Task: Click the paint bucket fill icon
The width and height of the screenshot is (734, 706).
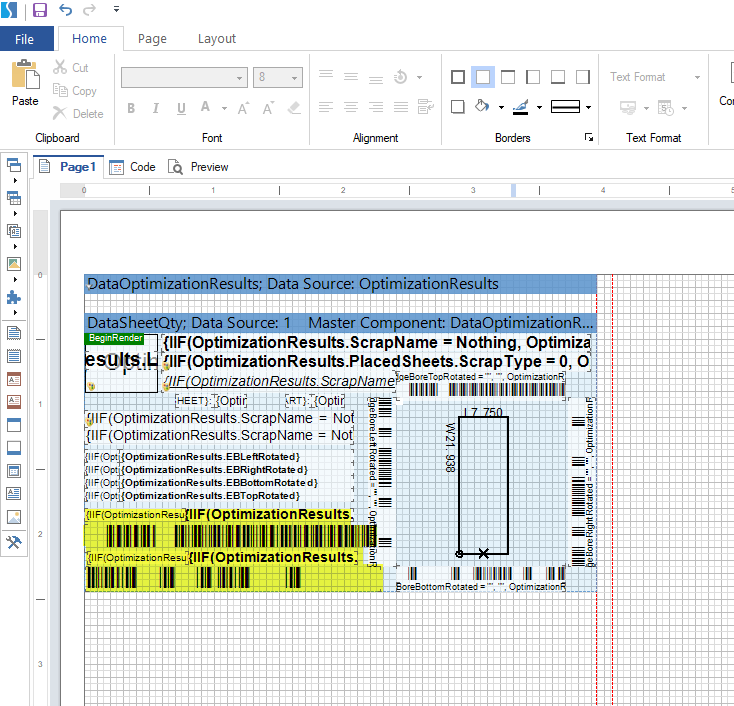Action: (x=482, y=106)
